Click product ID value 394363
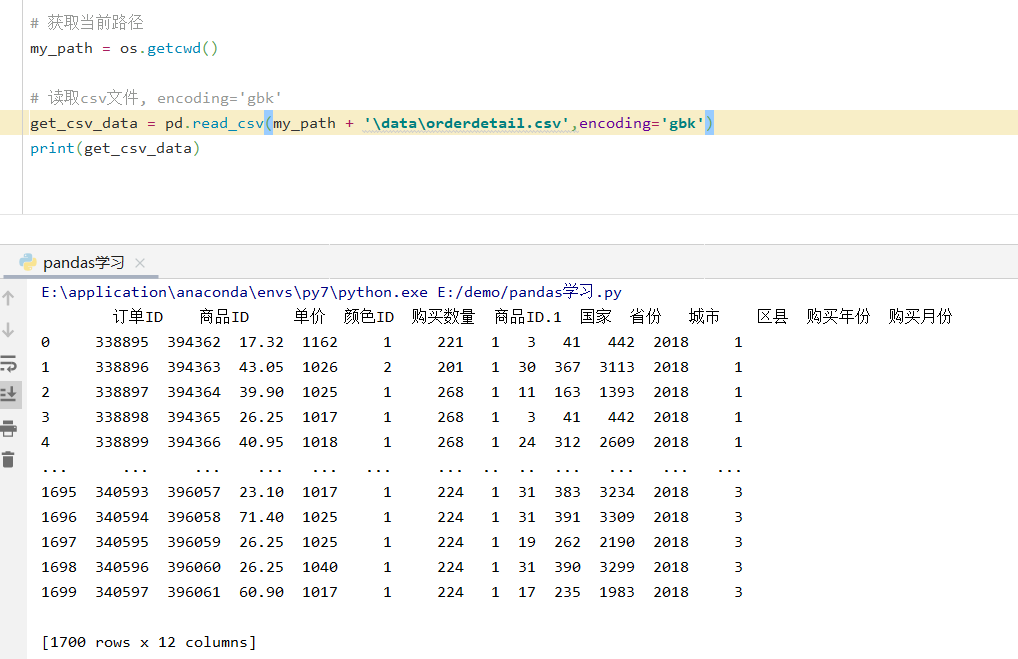 click(194, 367)
